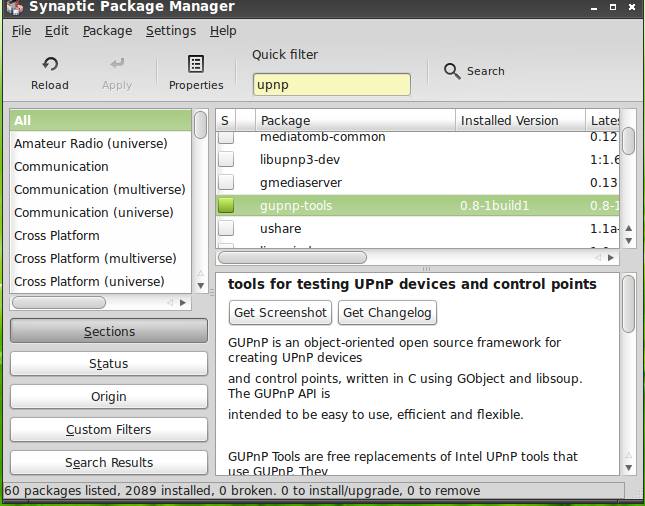Click the Get Changelog button

tap(388, 313)
